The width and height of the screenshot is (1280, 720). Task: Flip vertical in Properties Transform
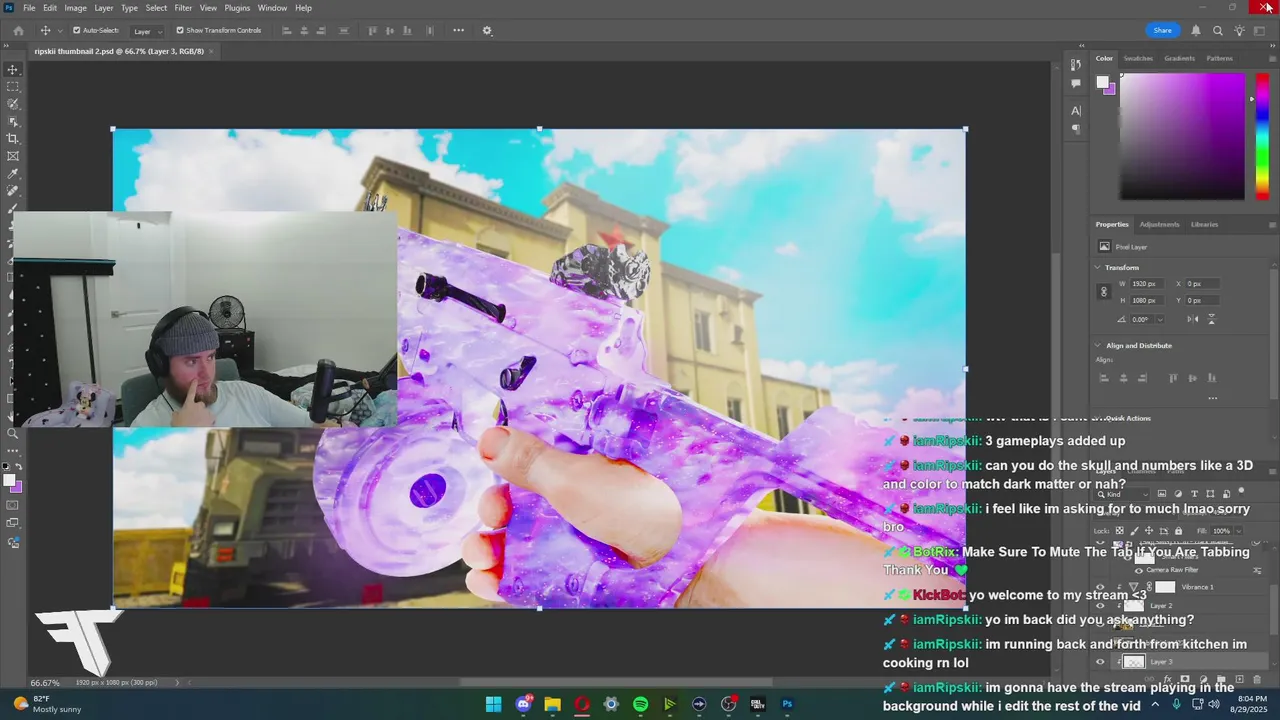pyautogui.click(x=1211, y=319)
